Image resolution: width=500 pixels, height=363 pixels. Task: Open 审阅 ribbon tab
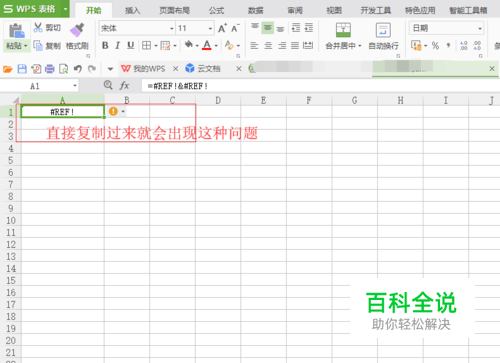pyautogui.click(x=295, y=10)
